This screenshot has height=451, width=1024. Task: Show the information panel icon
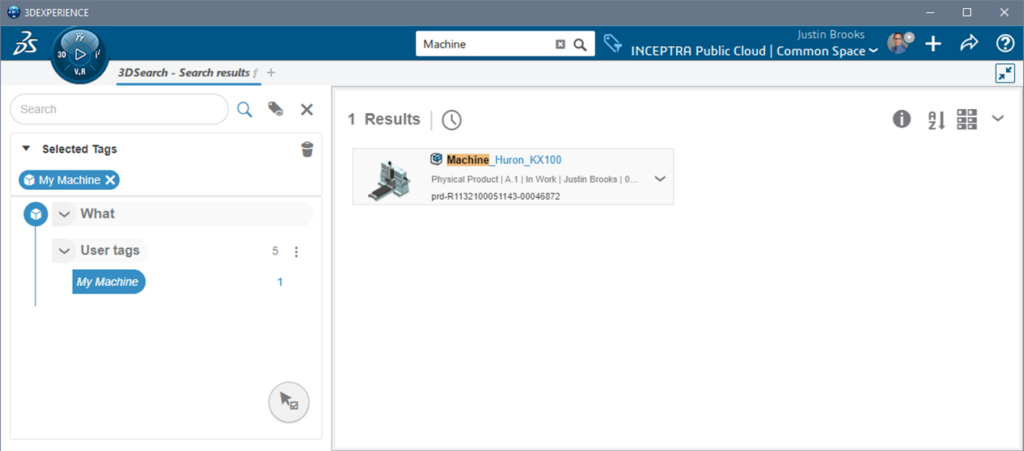(x=901, y=120)
